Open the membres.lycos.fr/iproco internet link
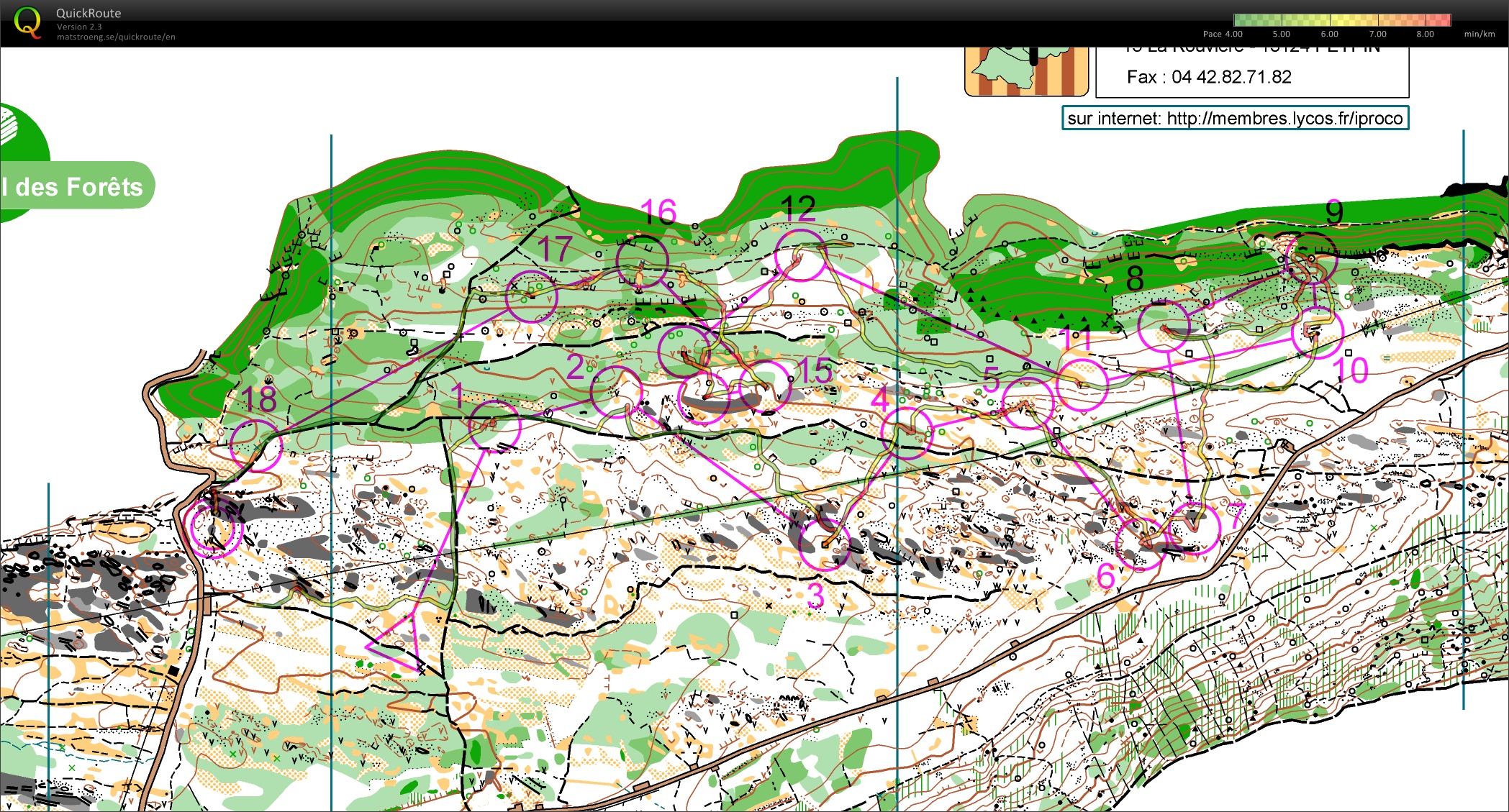The height and width of the screenshot is (812, 1509). (x=1235, y=118)
